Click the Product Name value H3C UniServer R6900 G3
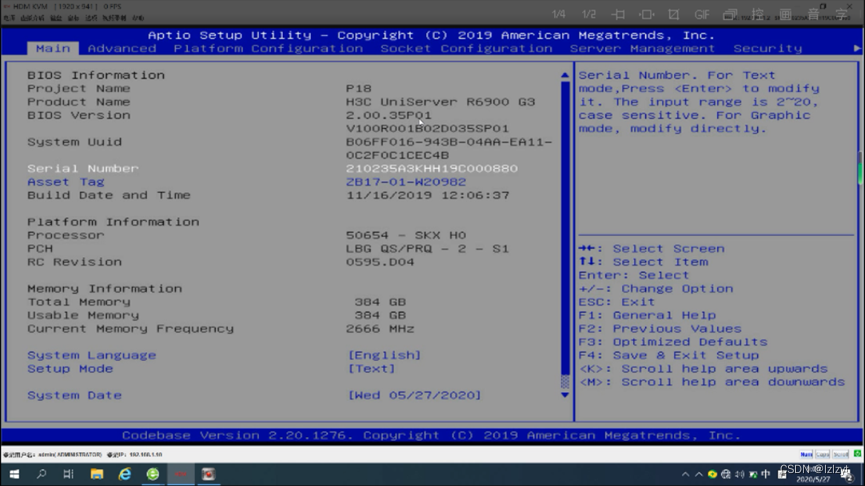Viewport: 865px width, 486px height. [440, 102]
